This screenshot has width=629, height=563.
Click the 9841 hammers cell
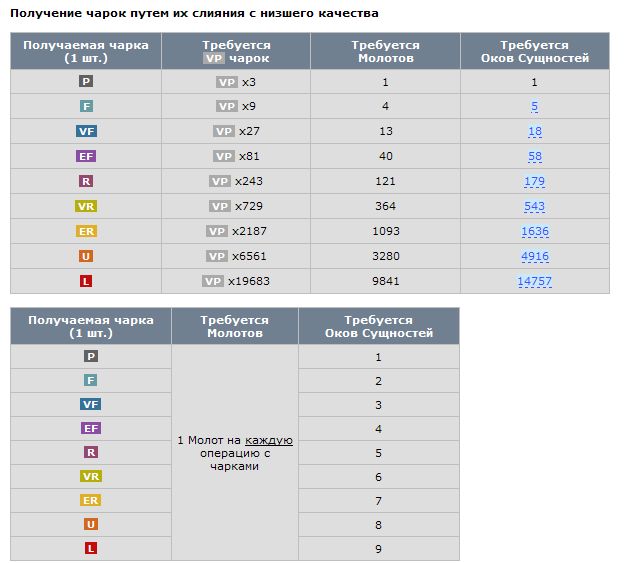(386, 281)
